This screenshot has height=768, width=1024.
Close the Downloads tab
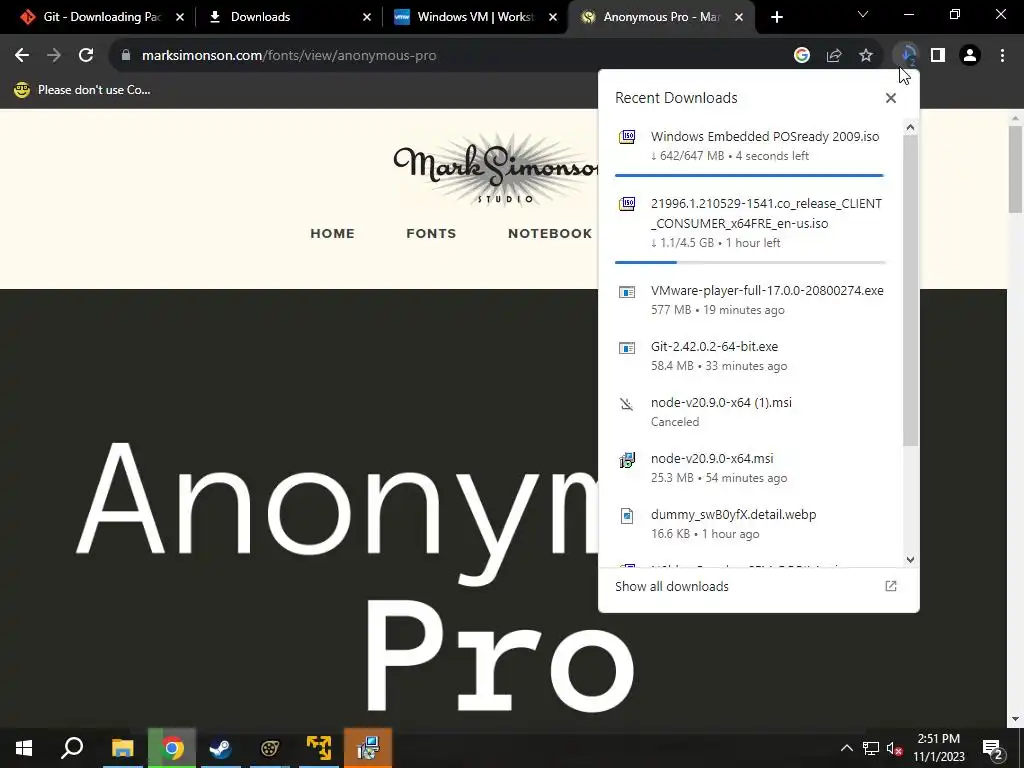coord(367,17)
